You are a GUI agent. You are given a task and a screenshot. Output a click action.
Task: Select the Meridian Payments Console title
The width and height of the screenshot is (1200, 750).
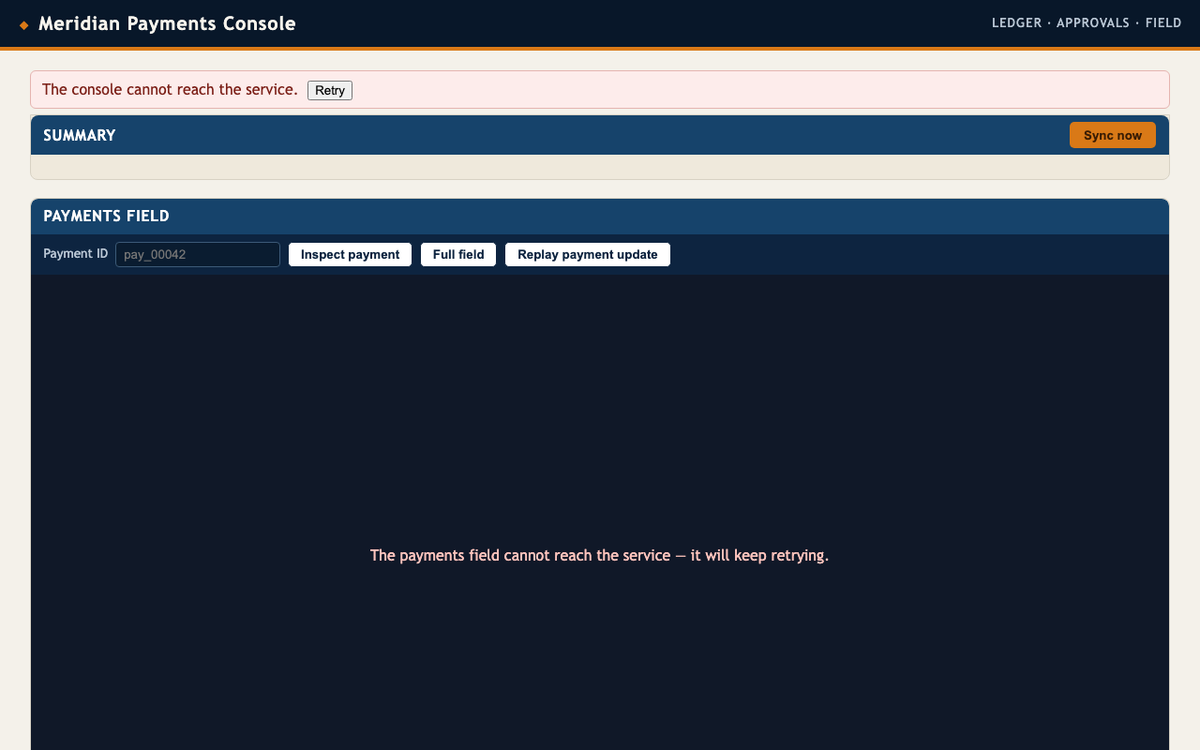coord(167,23)
